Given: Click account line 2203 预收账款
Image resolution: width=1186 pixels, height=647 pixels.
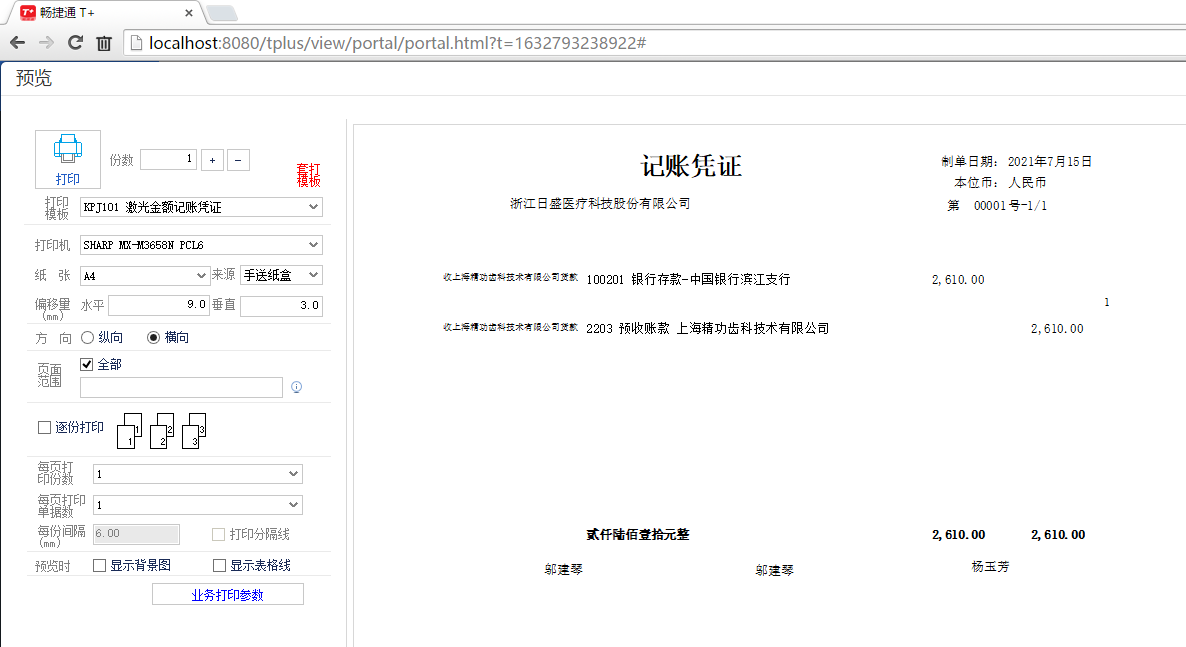Looking at the screenshot, I should click(x=708, y=328).
